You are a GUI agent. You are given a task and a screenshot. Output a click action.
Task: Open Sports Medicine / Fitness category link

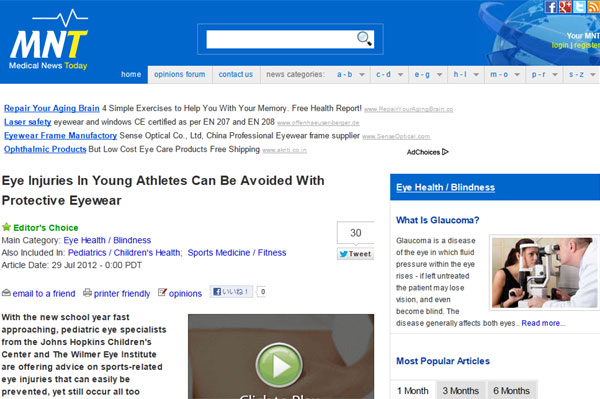[x=237, y=253]
